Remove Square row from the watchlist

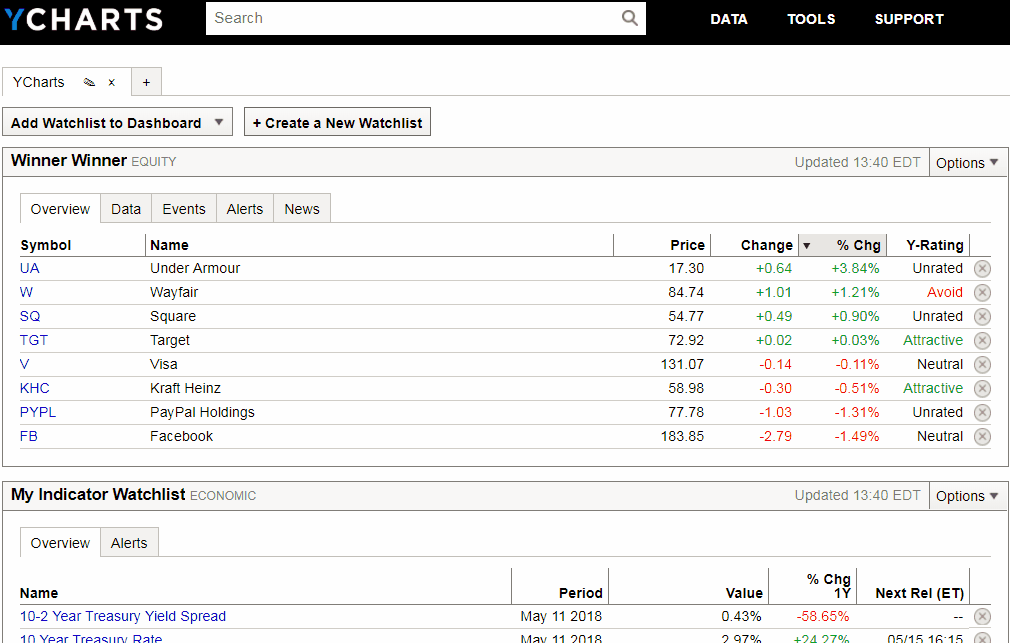pyautogui.click(x=982, y=316)
